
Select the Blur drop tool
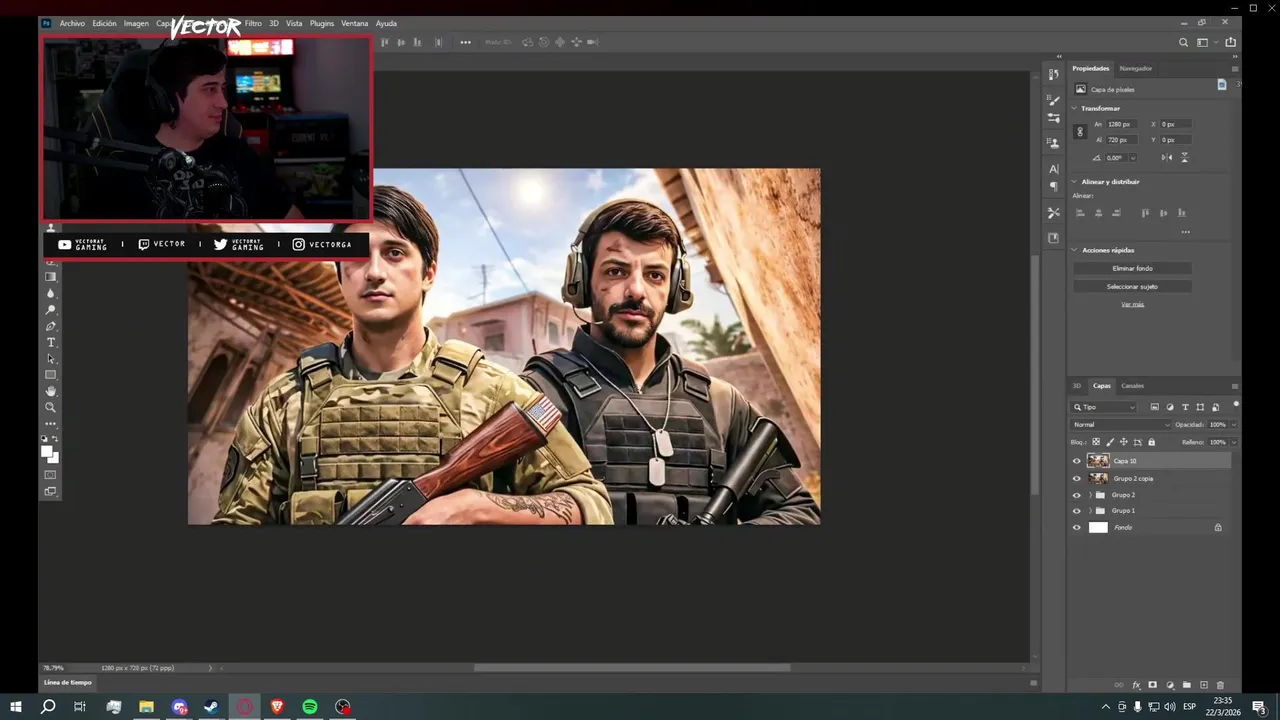(x=50, y=293)
